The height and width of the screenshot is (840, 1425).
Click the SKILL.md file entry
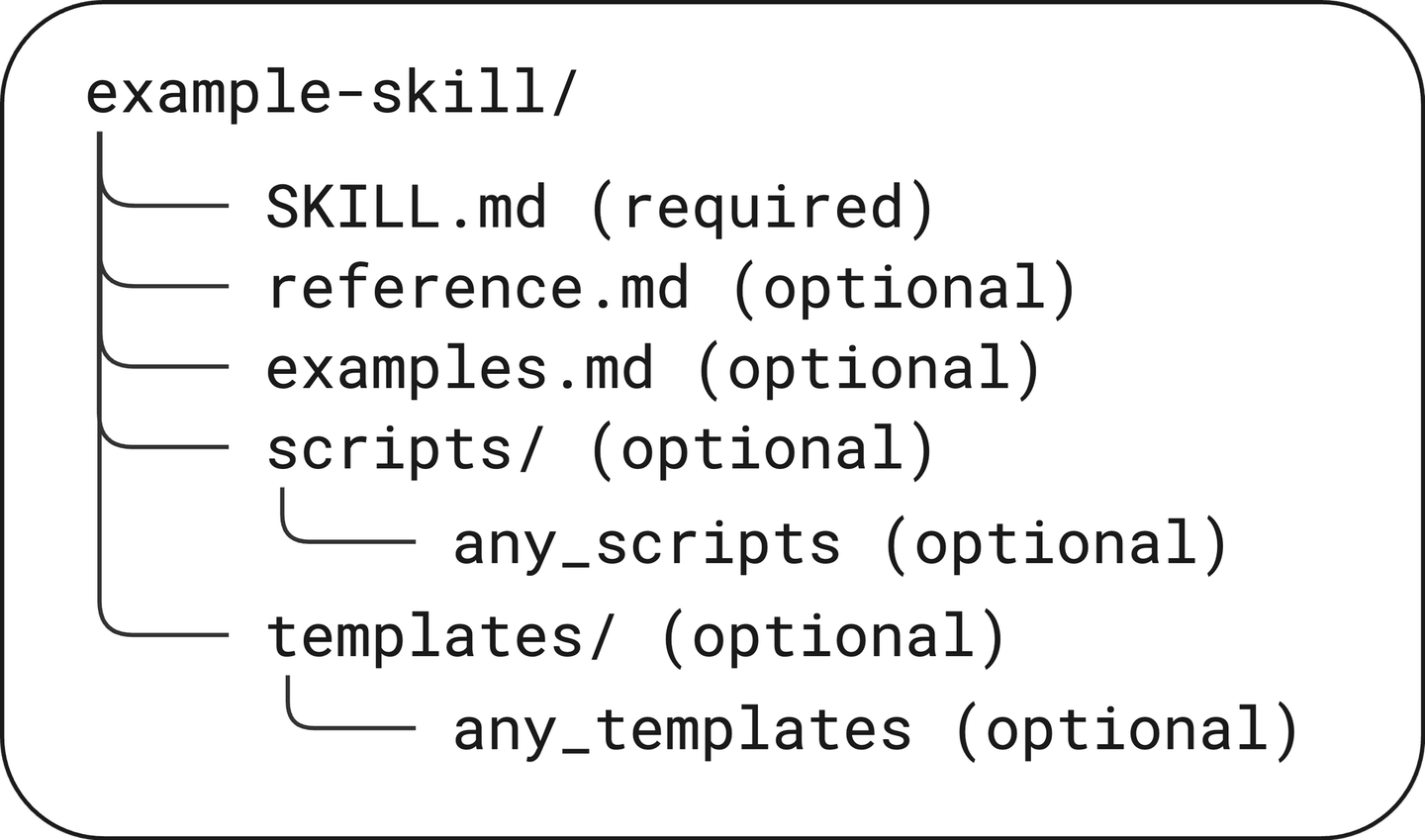pyautogui.click(x=406, y=208)
